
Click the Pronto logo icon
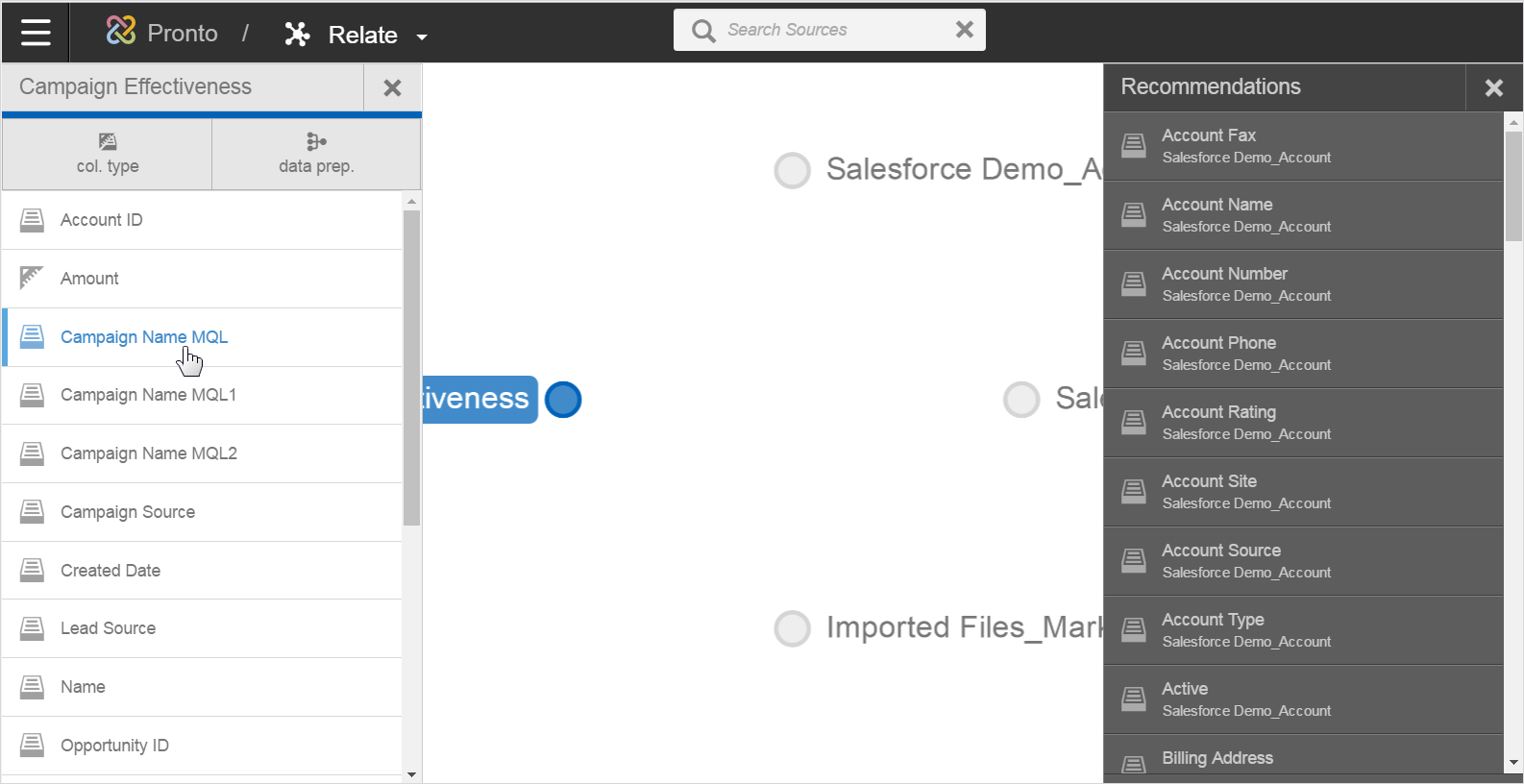coord(121,32)
